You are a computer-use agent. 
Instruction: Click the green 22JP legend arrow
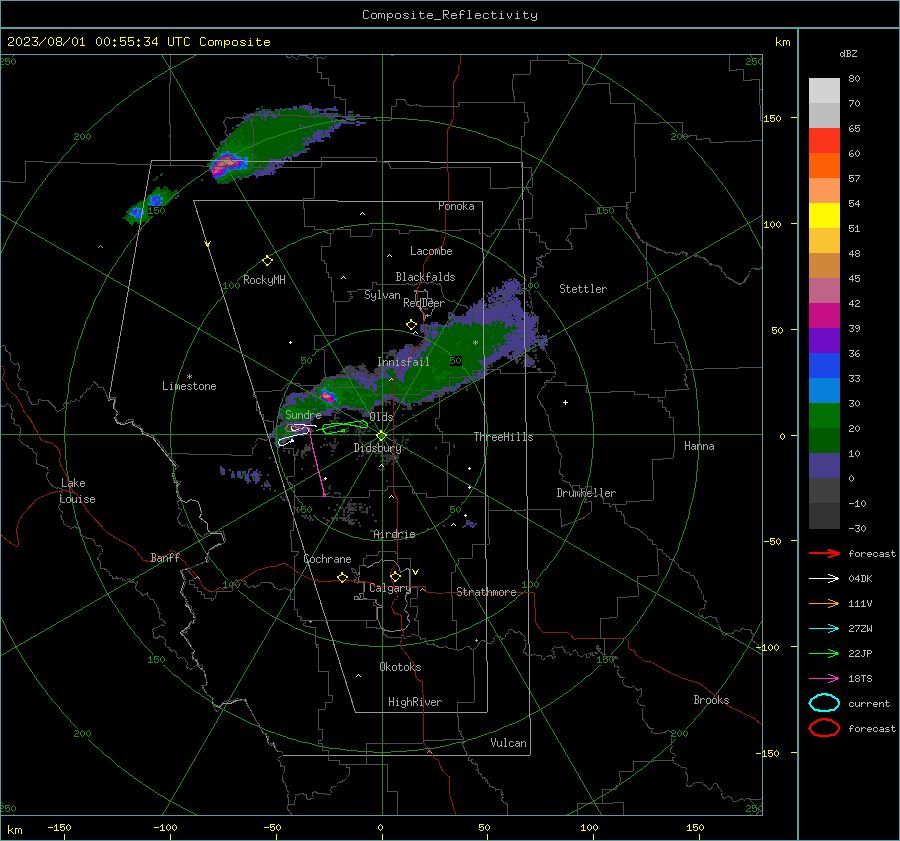click(x=824, y=653)
